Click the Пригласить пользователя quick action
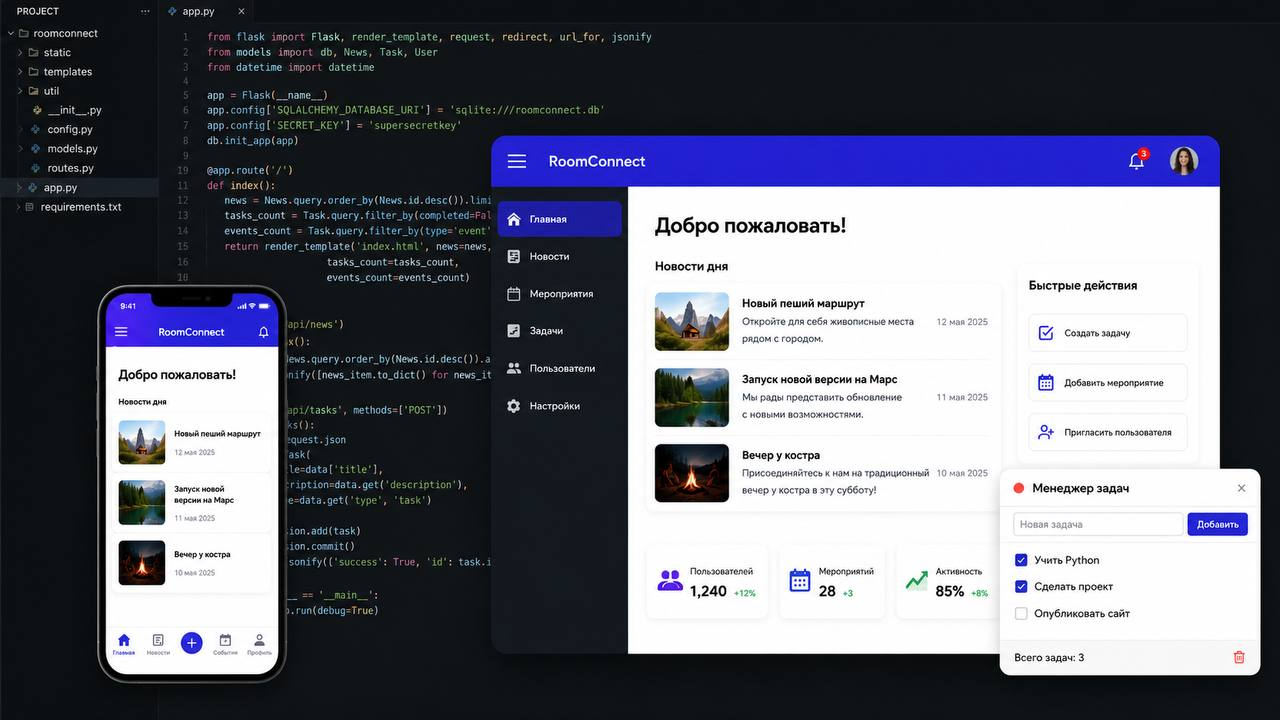Screen dimensions: 1280x720 click(1108, 432)
